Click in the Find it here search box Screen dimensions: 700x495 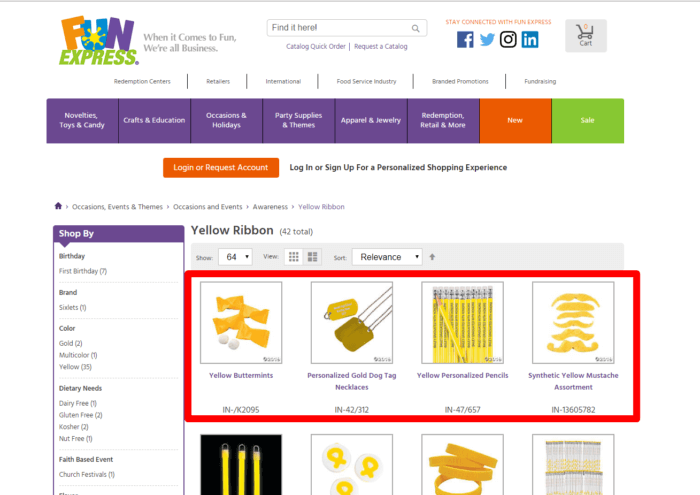point(337,28)
